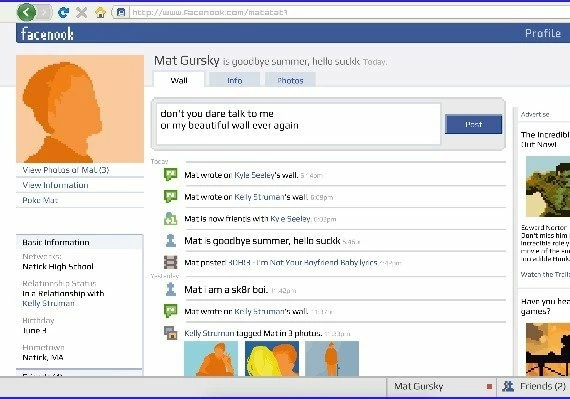
Task: Open Kelly Struman relationship link
Action: [48, 303]
